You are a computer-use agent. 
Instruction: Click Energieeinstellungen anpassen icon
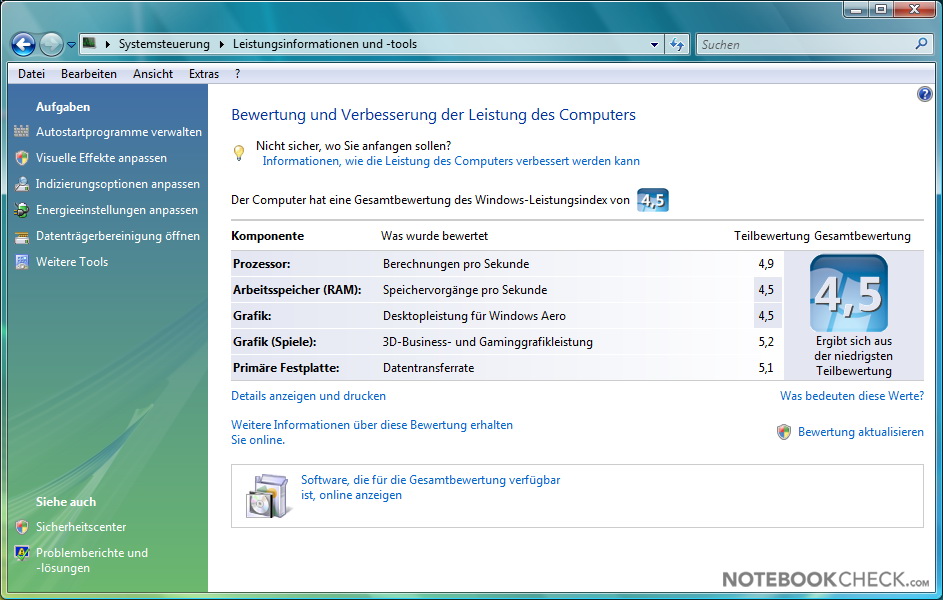(x=22, y=210)
